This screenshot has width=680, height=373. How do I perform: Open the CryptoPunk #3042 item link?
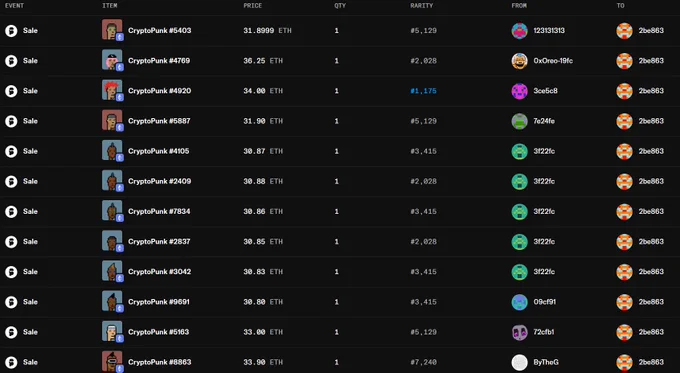[x=160, y=272]
